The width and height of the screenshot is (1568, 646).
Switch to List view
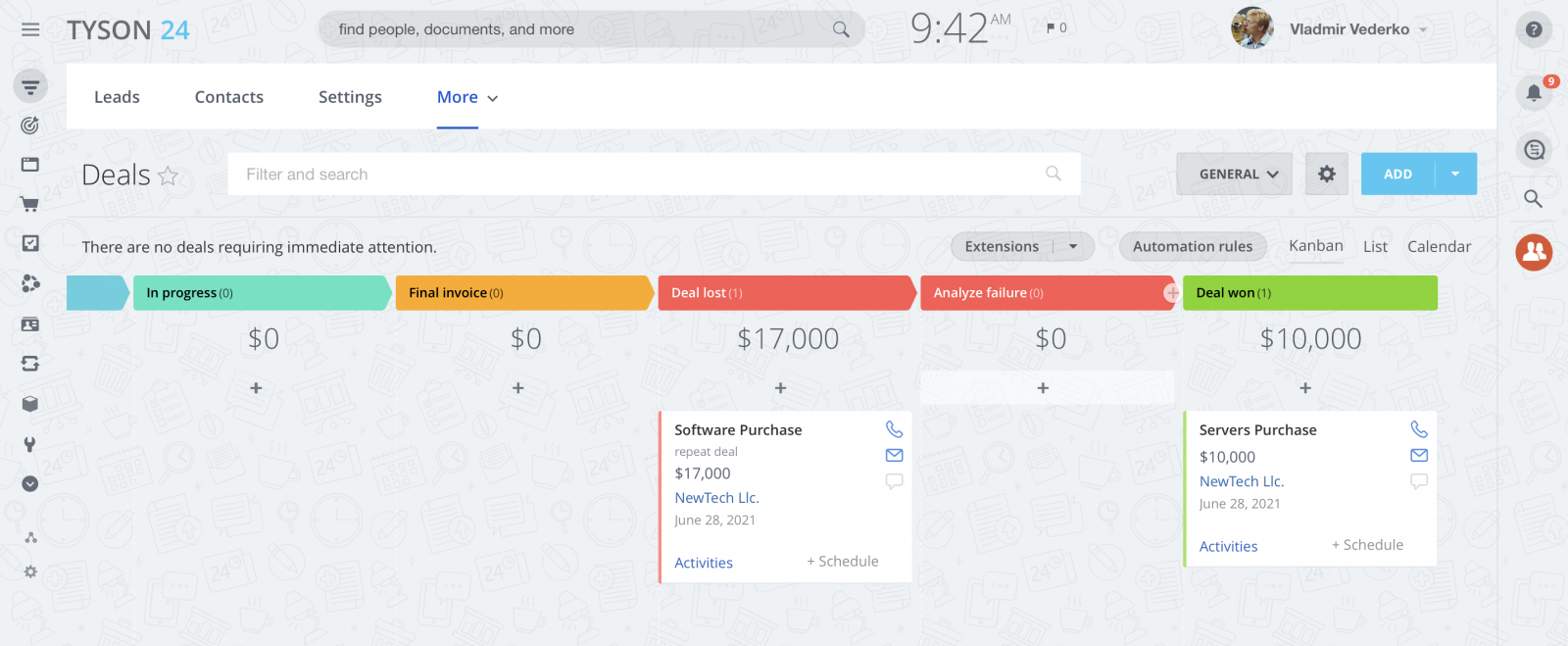[1375, 247]
